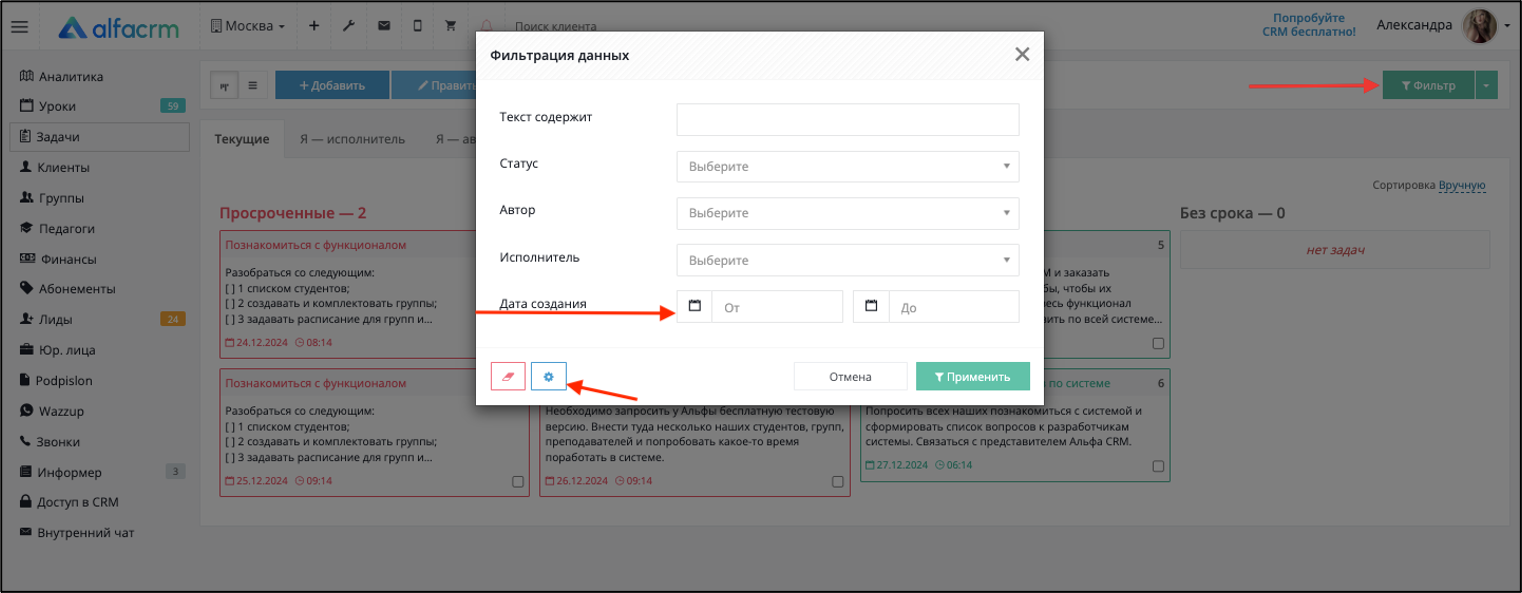Expand the Автор dropdown
This screenshot has width=1522, height=593.
(x=848, y=213)
